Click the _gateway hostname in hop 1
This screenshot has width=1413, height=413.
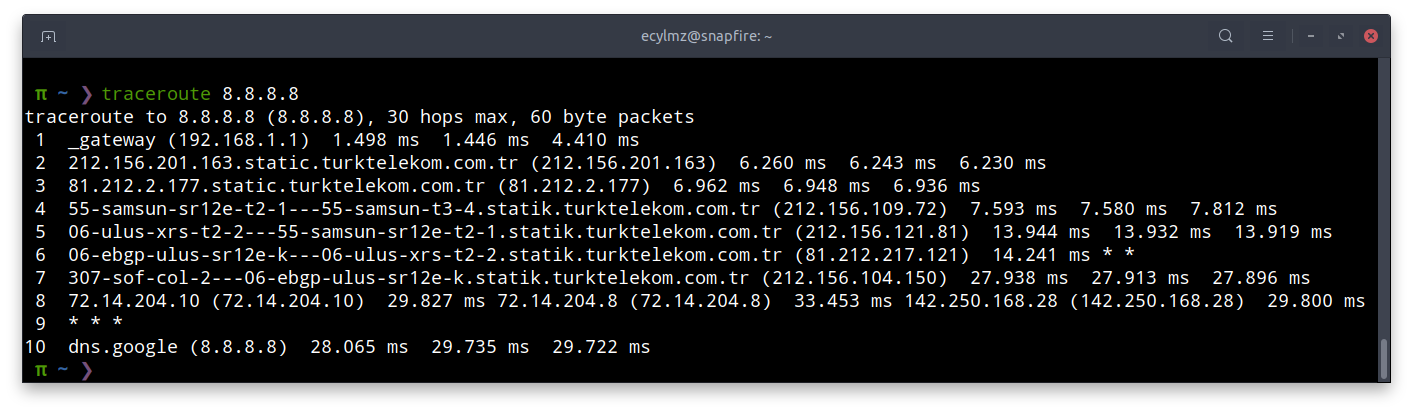pos(112,140)
